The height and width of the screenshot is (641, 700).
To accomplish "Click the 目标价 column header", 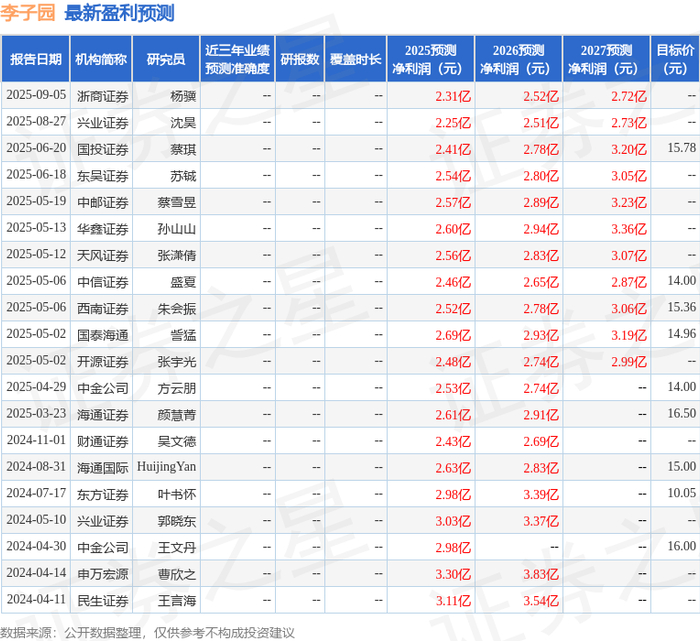I will coord(675,59).
